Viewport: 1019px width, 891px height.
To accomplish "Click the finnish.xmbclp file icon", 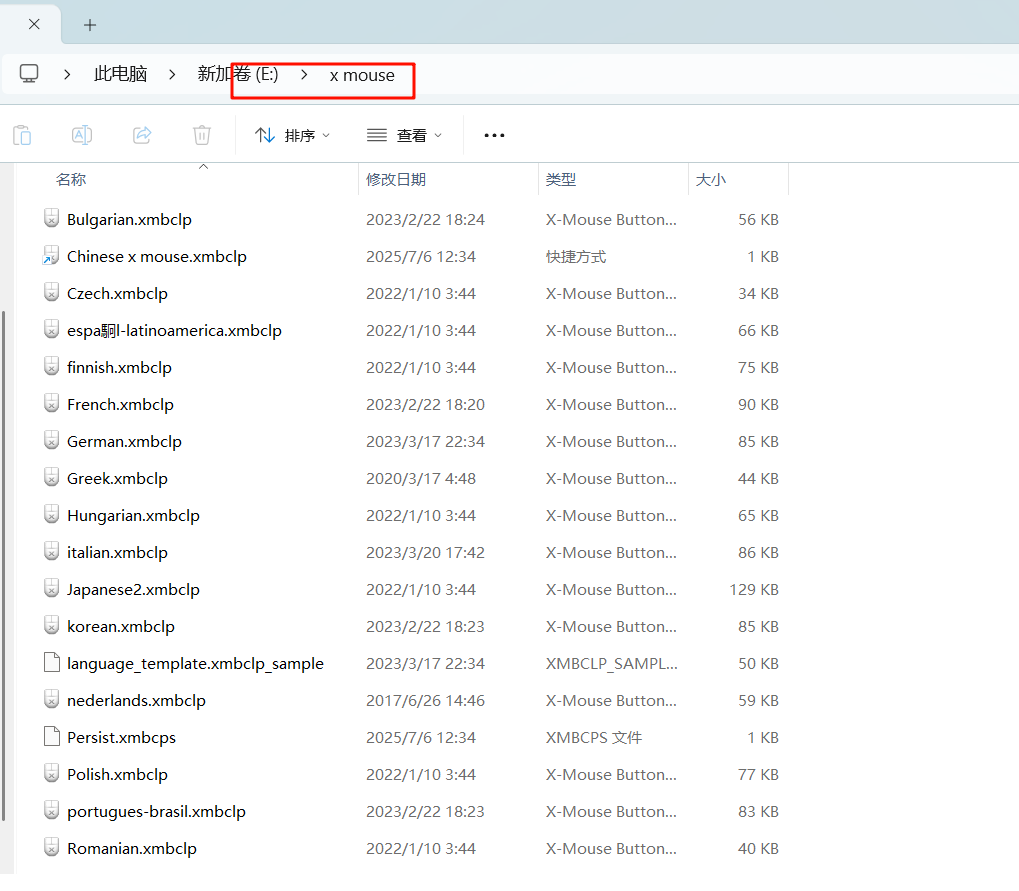I will coord(51,367).
